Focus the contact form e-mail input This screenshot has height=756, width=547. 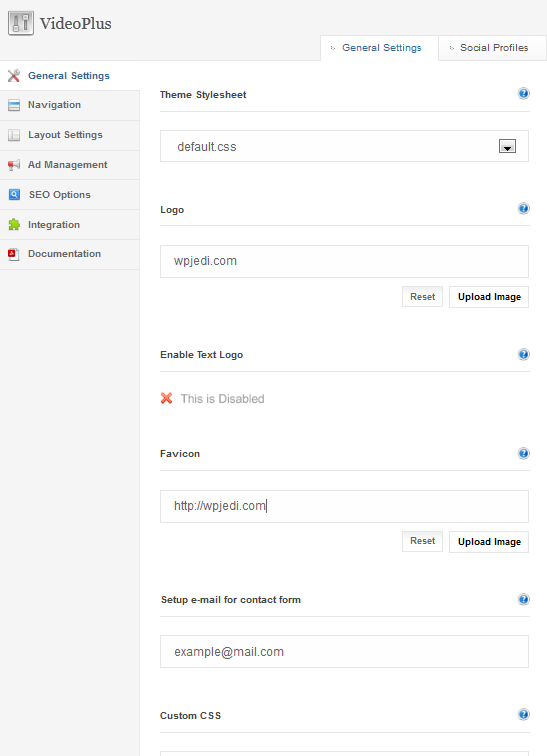[x=344, y=651]
